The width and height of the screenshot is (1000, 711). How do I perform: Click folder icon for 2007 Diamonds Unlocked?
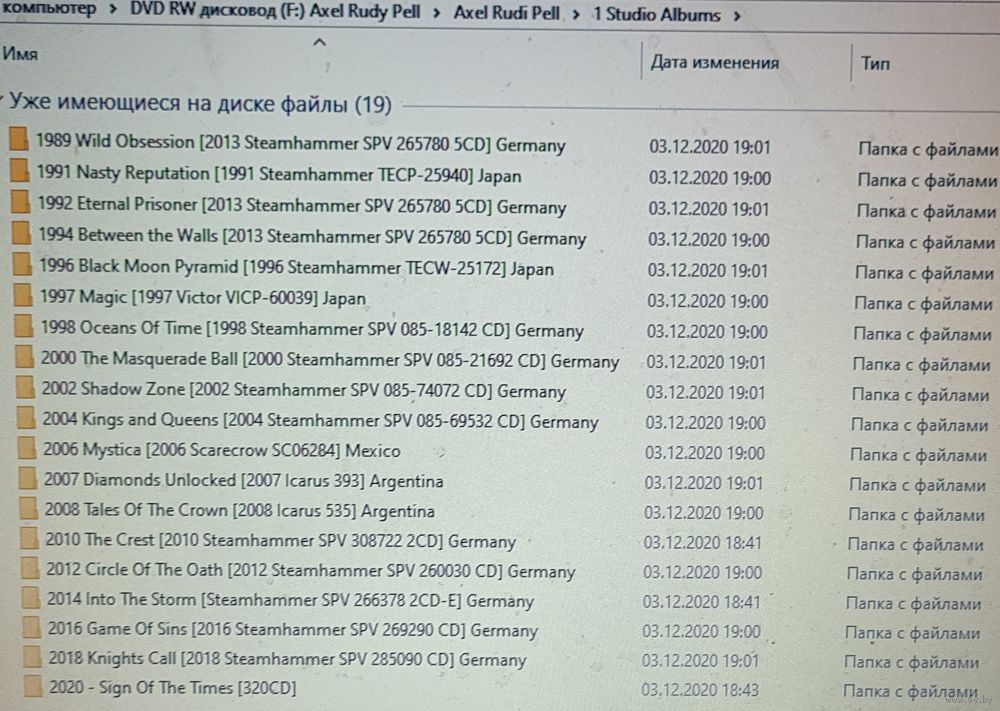click(x=27, y=478)
